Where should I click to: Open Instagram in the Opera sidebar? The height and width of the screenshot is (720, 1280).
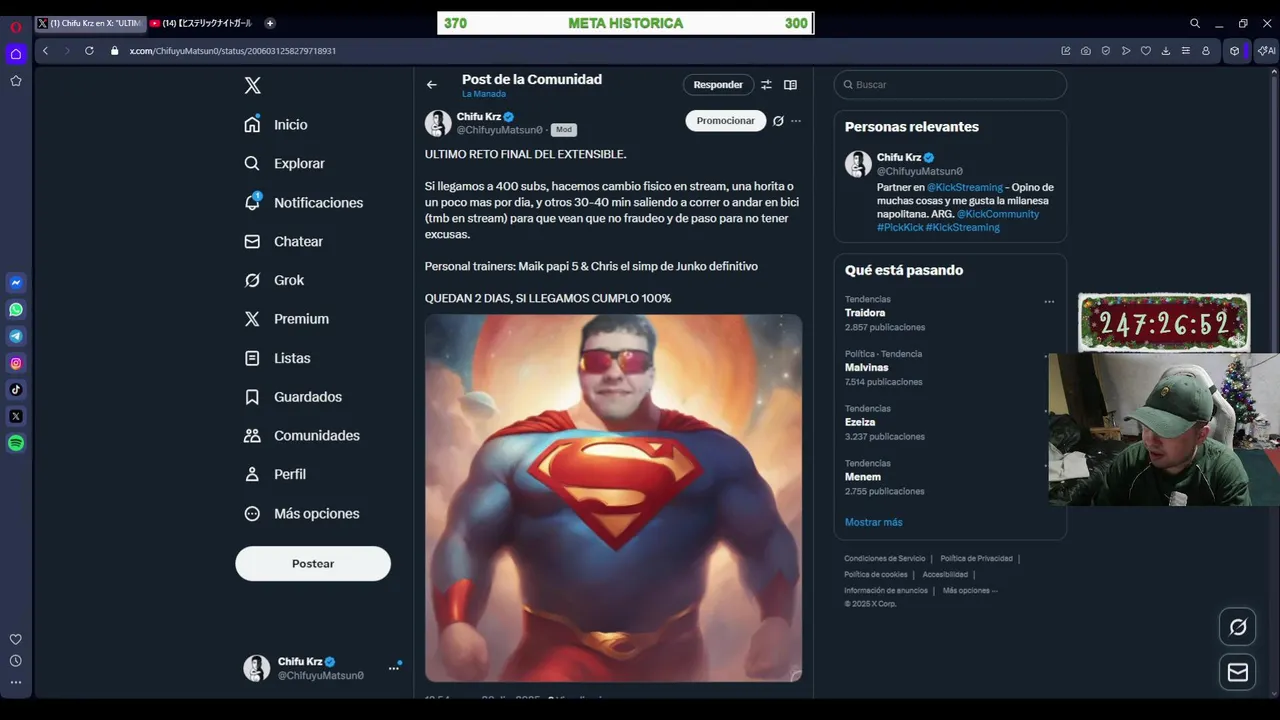point(16,363)
